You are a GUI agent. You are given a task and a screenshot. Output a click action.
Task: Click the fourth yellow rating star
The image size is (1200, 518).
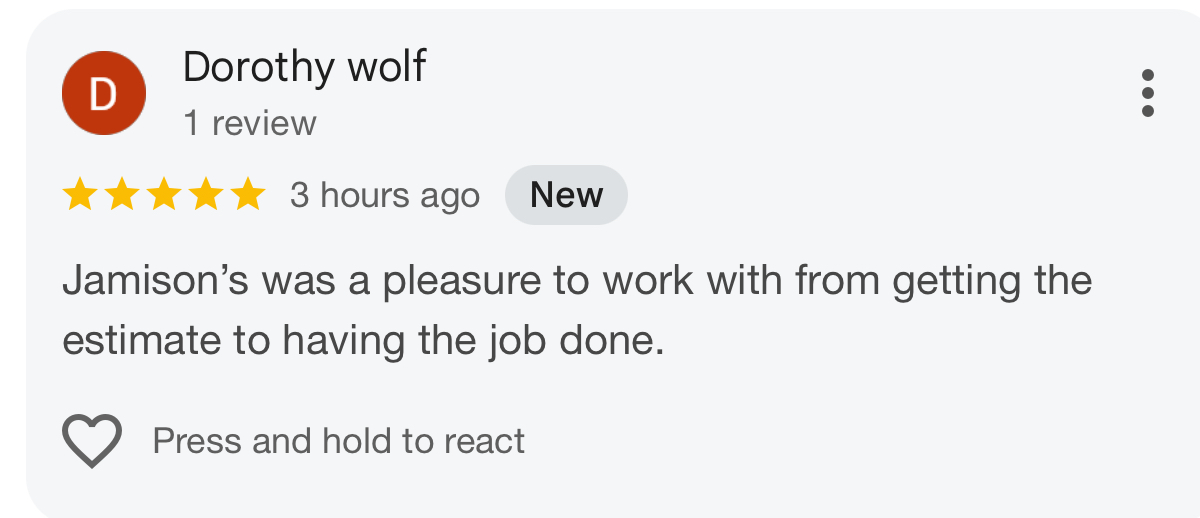tap(205, 195)
